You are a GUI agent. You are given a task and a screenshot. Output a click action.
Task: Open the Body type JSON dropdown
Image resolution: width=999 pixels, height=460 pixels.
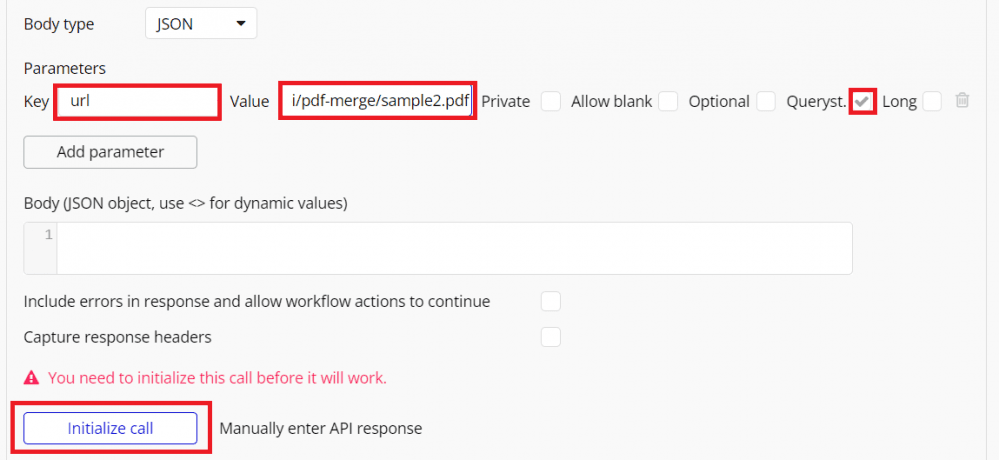[200, 23]
